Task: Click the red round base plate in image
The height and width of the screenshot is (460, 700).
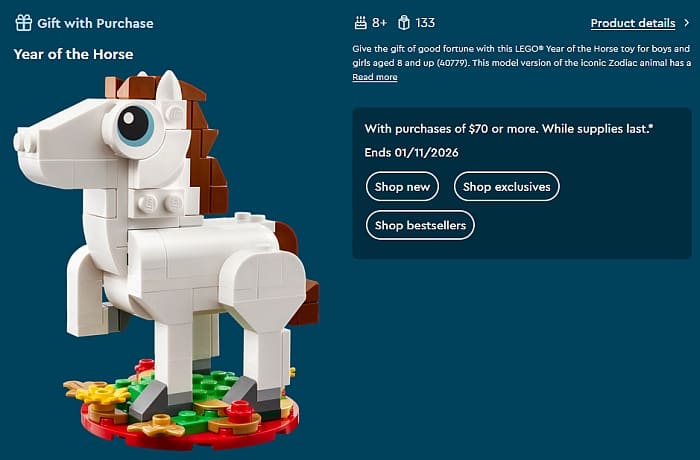Action: (x=190, y=431)
